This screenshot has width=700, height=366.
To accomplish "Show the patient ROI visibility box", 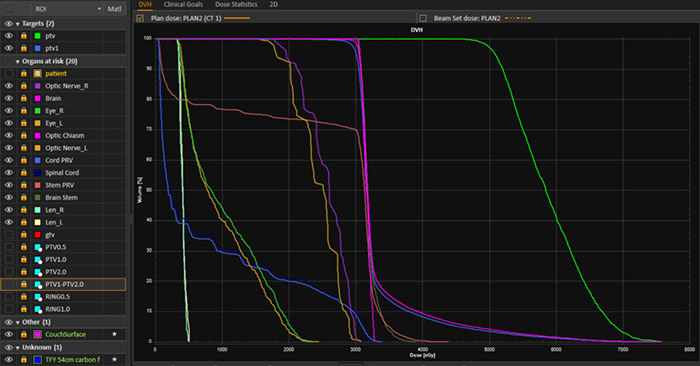I will (9, 73).
